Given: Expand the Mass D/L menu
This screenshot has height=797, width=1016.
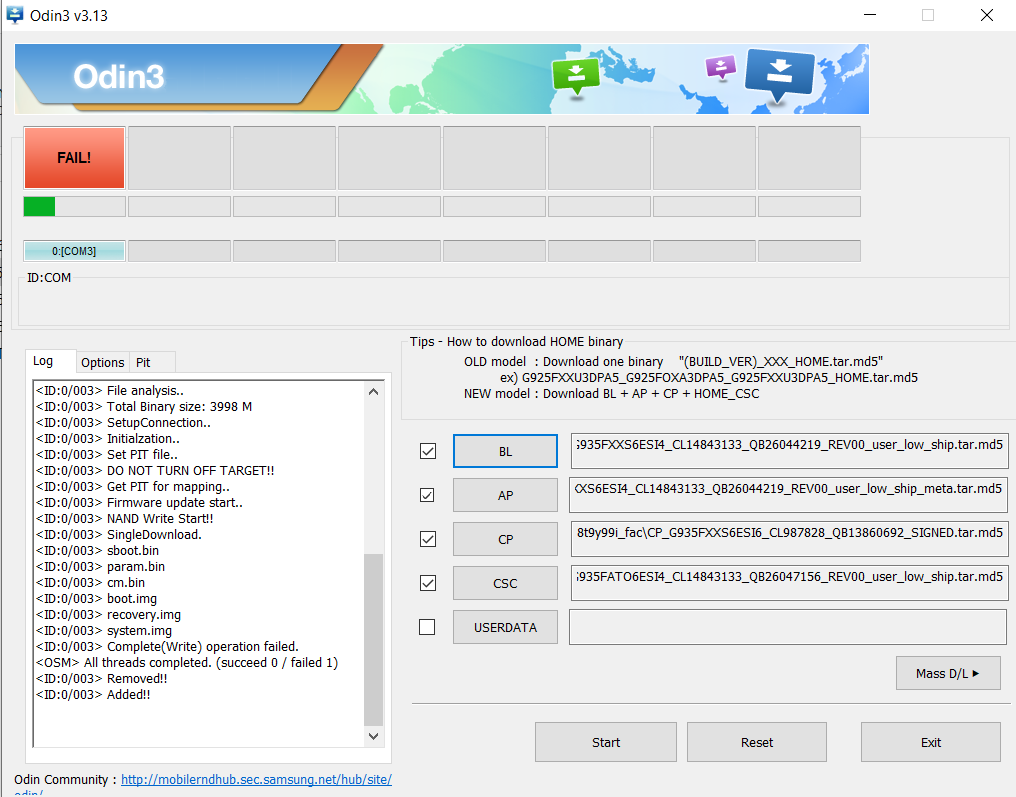Looking at the screenshot, I should 948,673.
